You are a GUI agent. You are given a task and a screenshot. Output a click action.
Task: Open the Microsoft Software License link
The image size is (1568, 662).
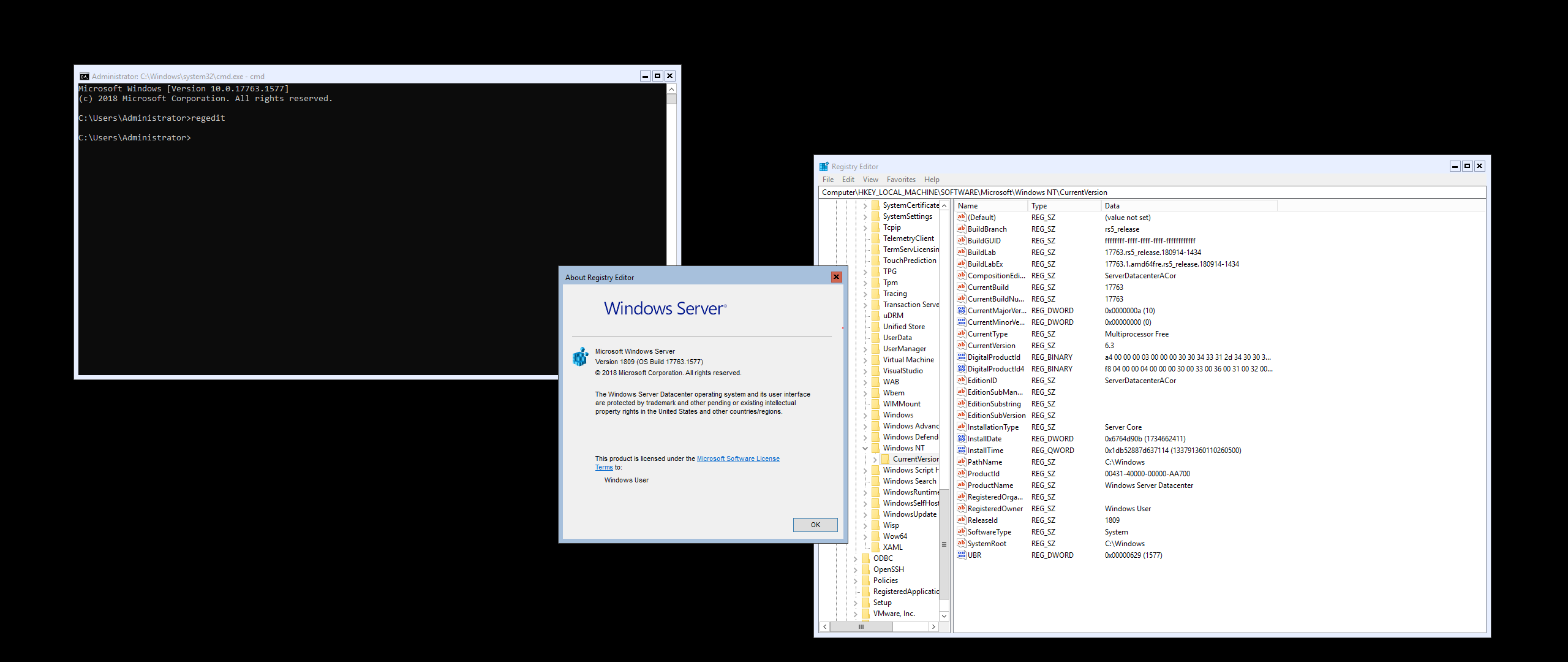(738, 458)
